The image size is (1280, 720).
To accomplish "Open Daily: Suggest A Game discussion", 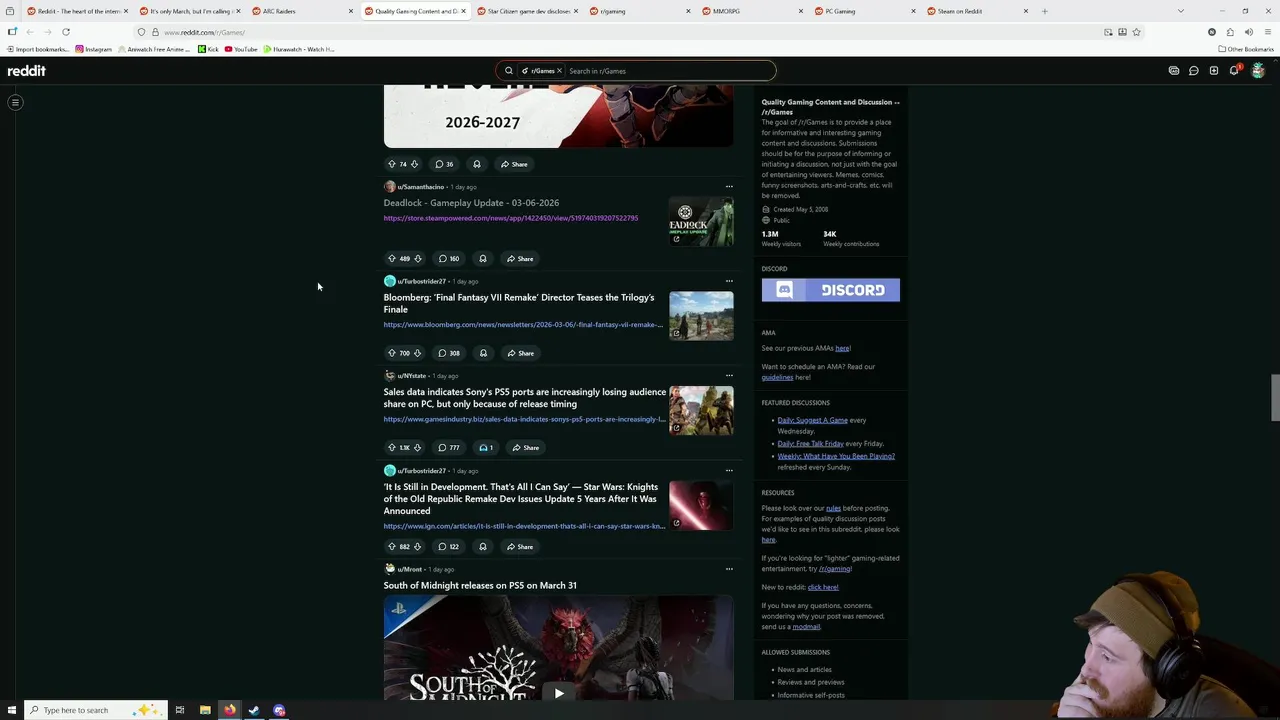I will (812, 420).
